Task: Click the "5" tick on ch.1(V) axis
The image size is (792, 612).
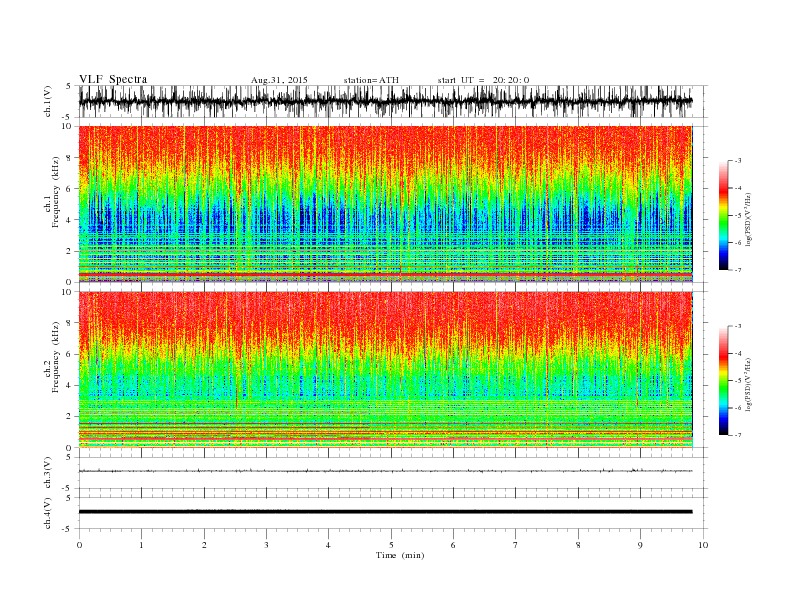Action: click(68, 86)
